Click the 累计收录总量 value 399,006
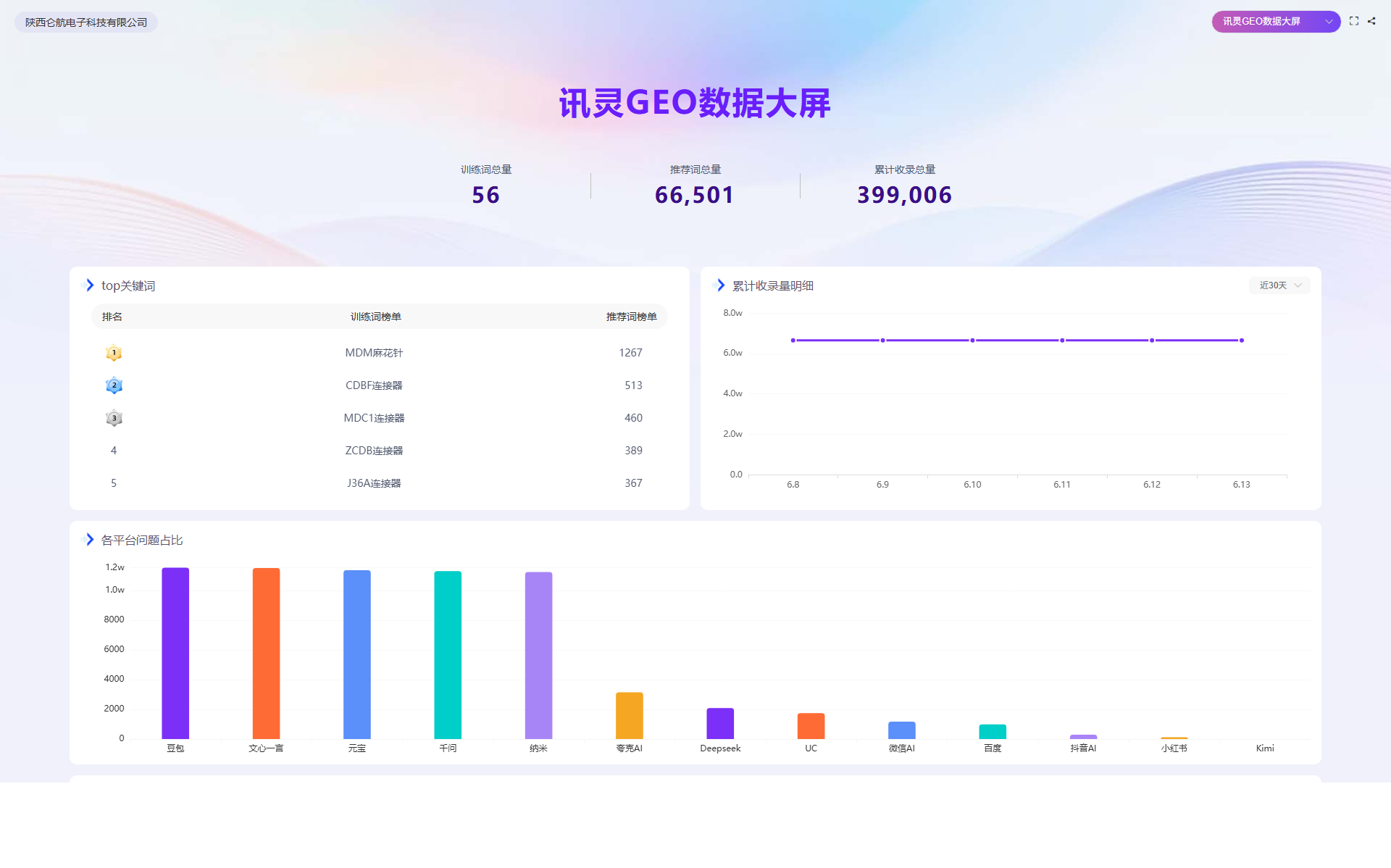 [904, 195]
